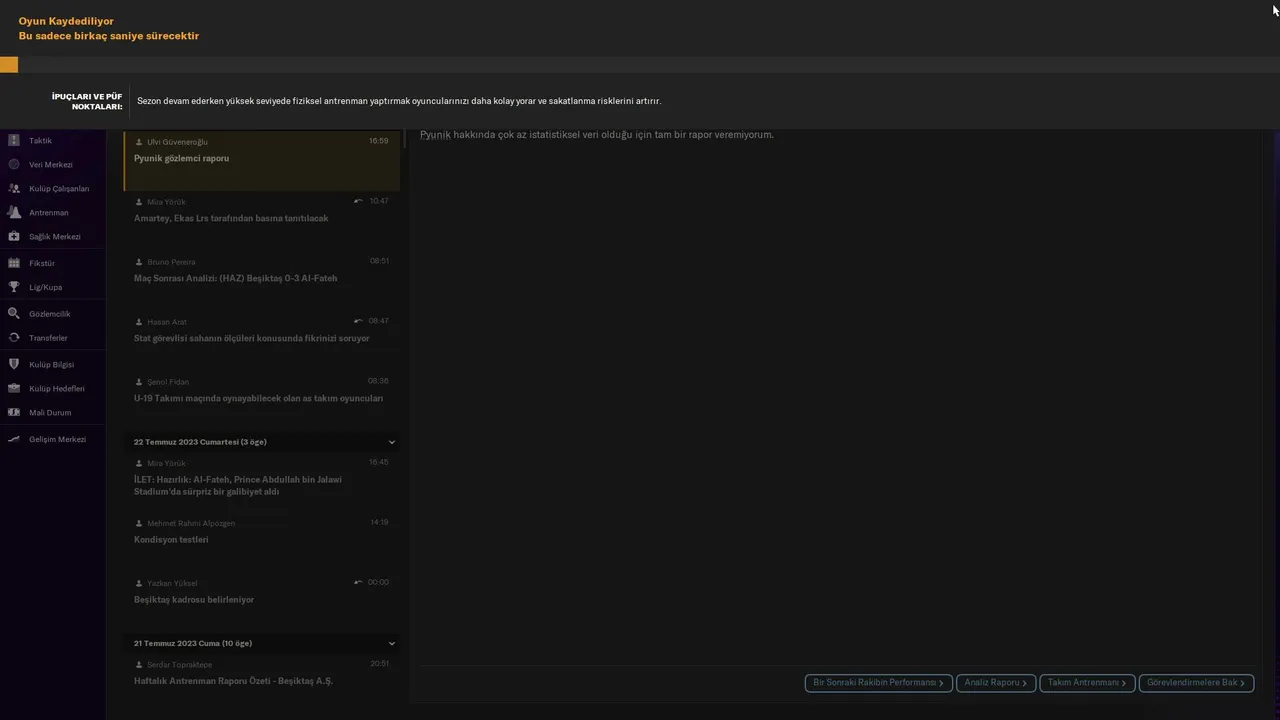Click the Gözlemcilik magnifier icon
The image size is (1280, 720).
14,314
